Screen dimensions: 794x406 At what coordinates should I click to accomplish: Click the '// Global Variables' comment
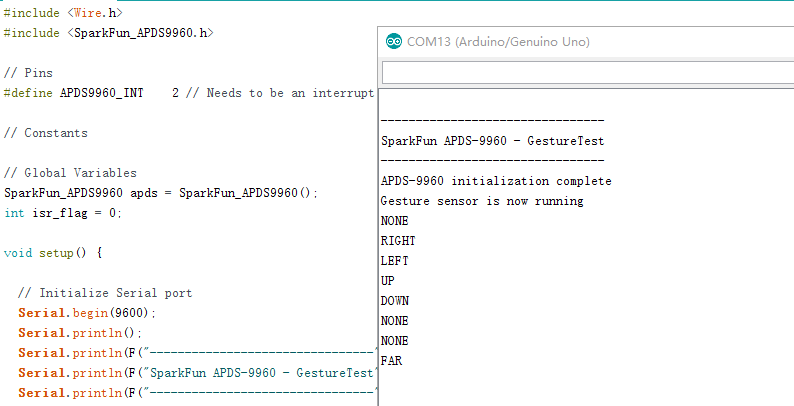coord(70,173)
